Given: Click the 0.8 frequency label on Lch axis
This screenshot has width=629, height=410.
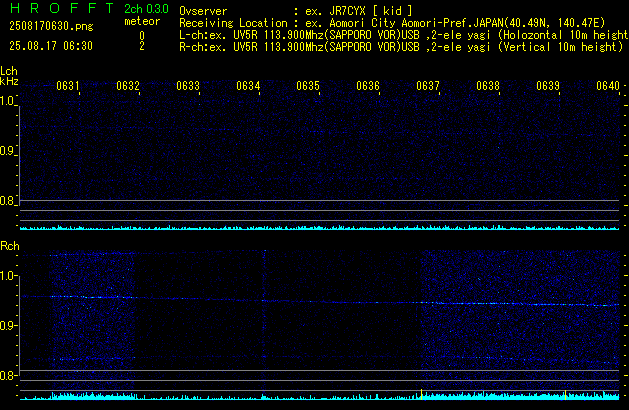Looking at the screenshot, I should coord(7,201).
